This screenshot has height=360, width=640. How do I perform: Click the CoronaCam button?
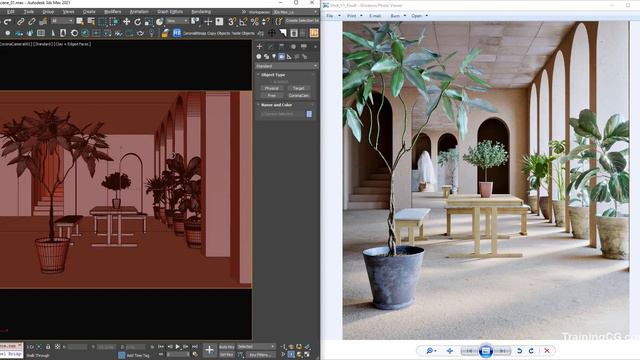(x=299, y=96)
